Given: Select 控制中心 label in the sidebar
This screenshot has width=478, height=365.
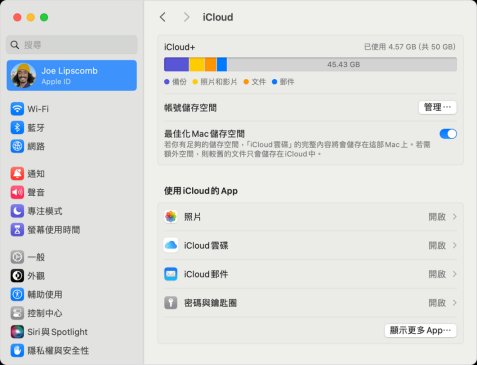Looking at the screenshot, I should point(45,313).
